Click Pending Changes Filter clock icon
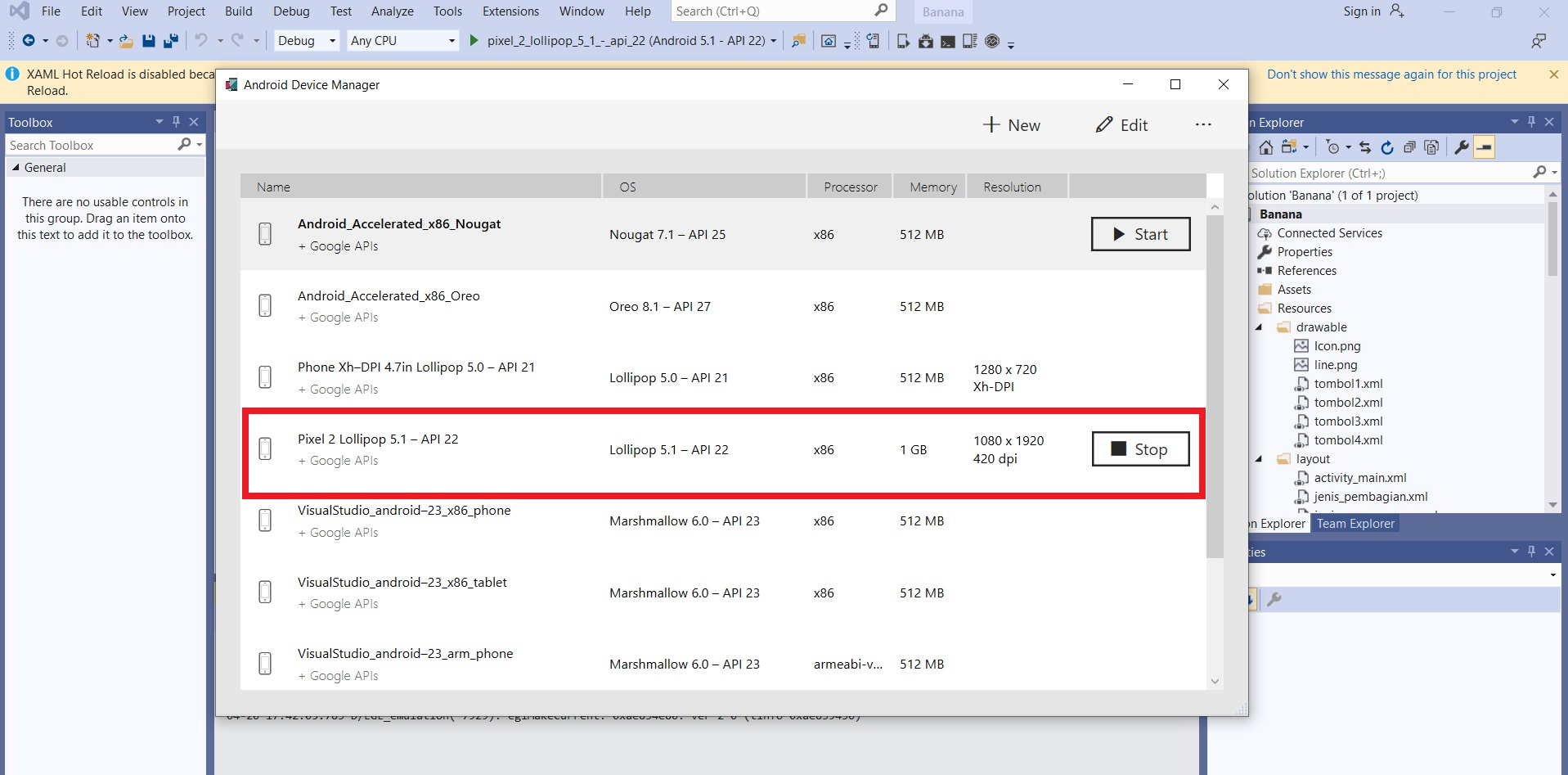Image resolution: width=1568 pixels, height=775 pixels. [x=1332, y=147]
